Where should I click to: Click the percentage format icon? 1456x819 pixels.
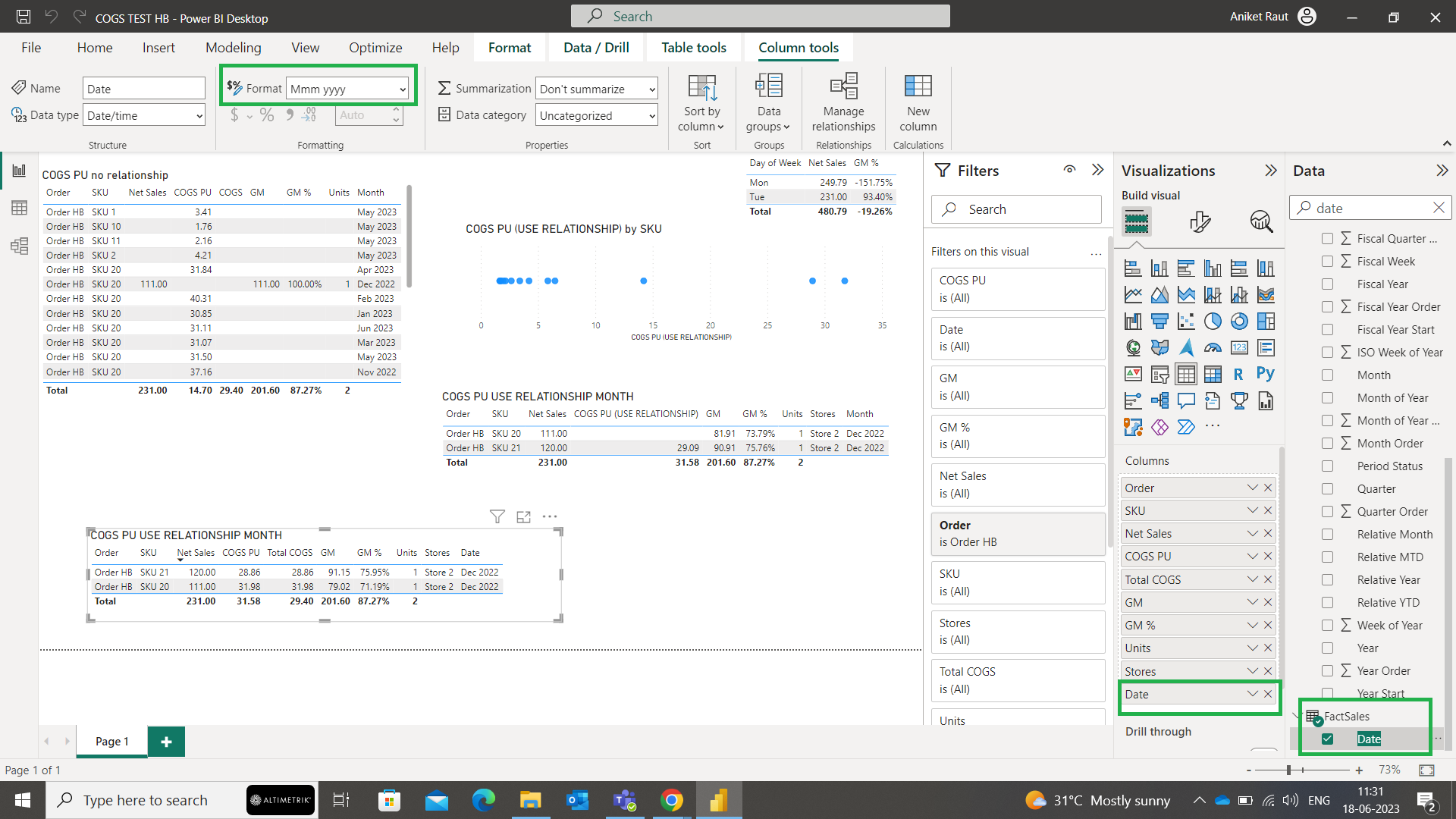tap(266, 115)
